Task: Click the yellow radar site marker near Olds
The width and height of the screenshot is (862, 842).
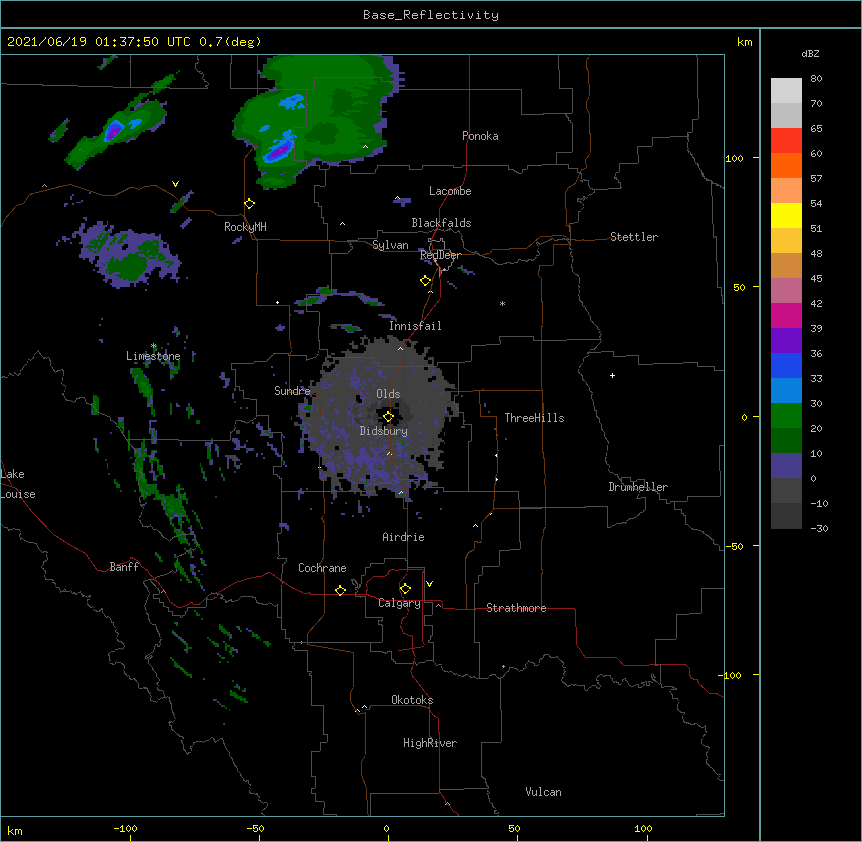Action: coord(388,417)
